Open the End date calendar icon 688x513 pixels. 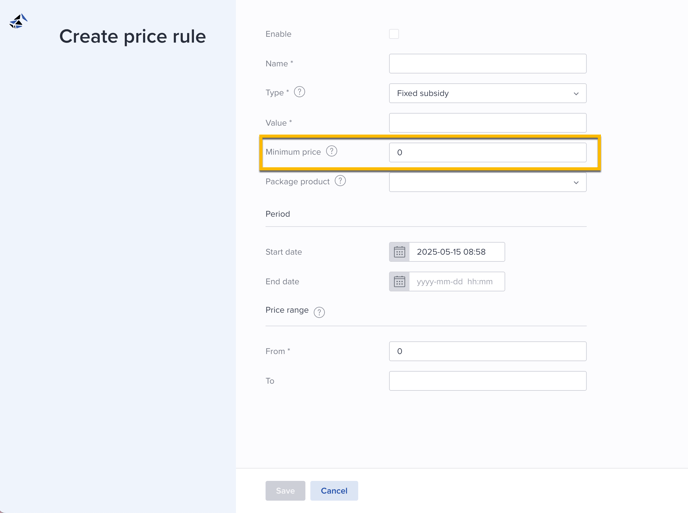click(399, 282)
